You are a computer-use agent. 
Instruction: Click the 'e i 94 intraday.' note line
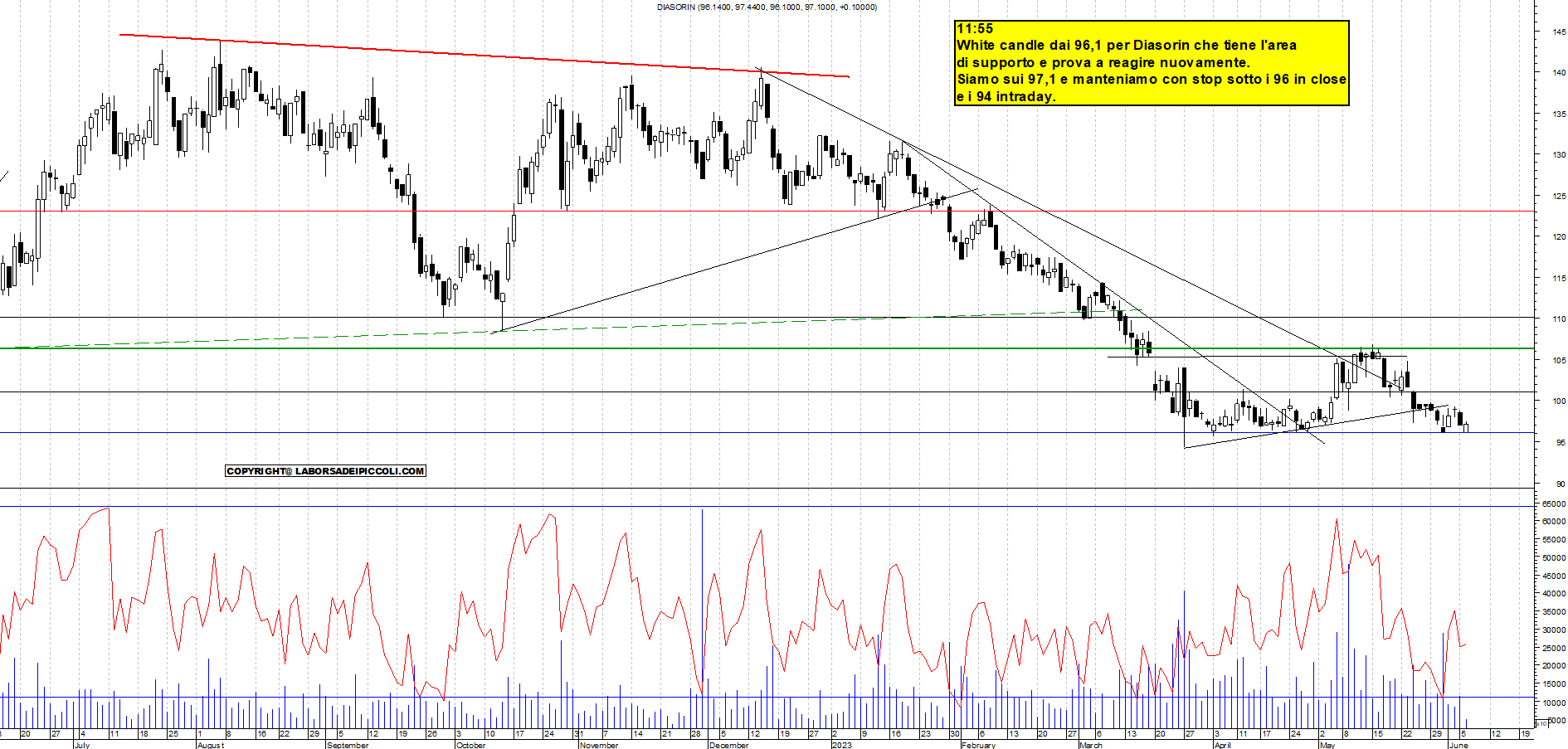[x=1006, y=96]
